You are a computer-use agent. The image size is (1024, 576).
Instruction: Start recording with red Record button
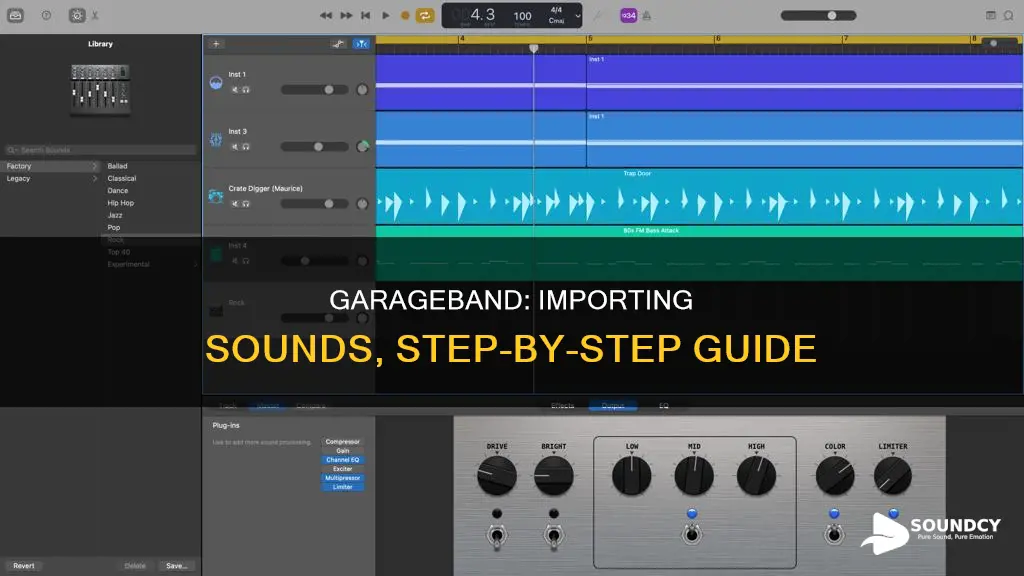click(x=405, y=15)
